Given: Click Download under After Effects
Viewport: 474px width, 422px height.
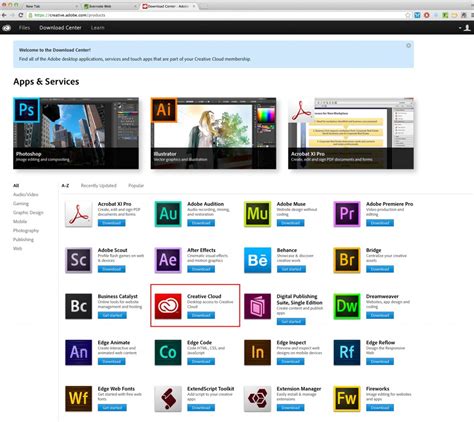Looking at the screenshot, I should click(x=201, y=269).
